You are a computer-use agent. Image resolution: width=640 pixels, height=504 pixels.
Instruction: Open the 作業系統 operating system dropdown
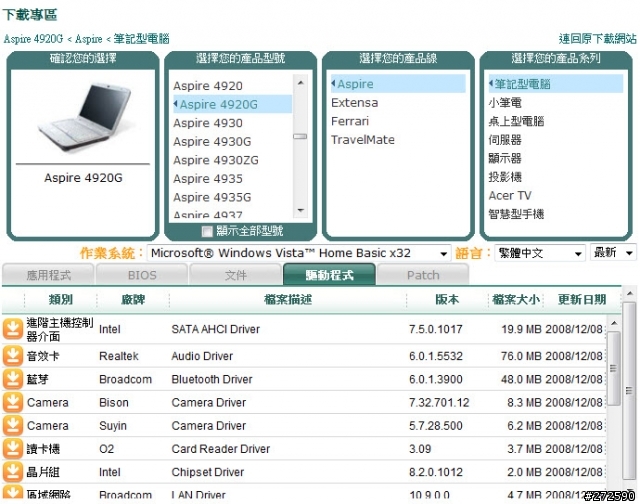click(x=299, y=253)
